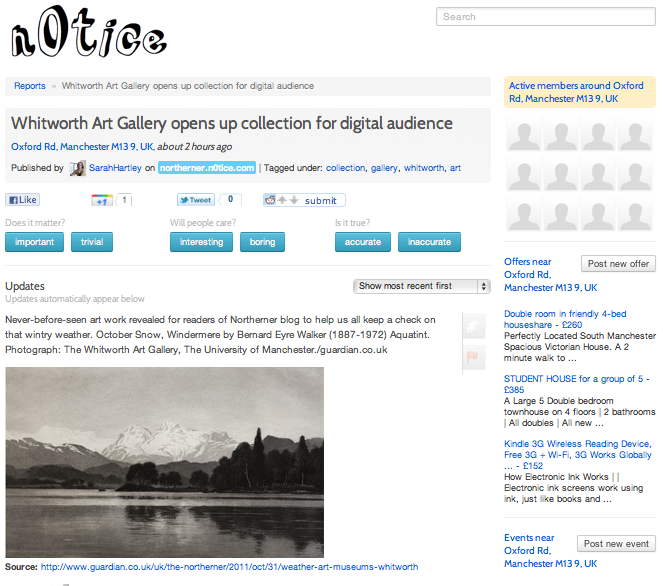Screen dimensions: 663x586
Task: Open the Active members around Oxford Rd link
Action: [x=576, y=92]
